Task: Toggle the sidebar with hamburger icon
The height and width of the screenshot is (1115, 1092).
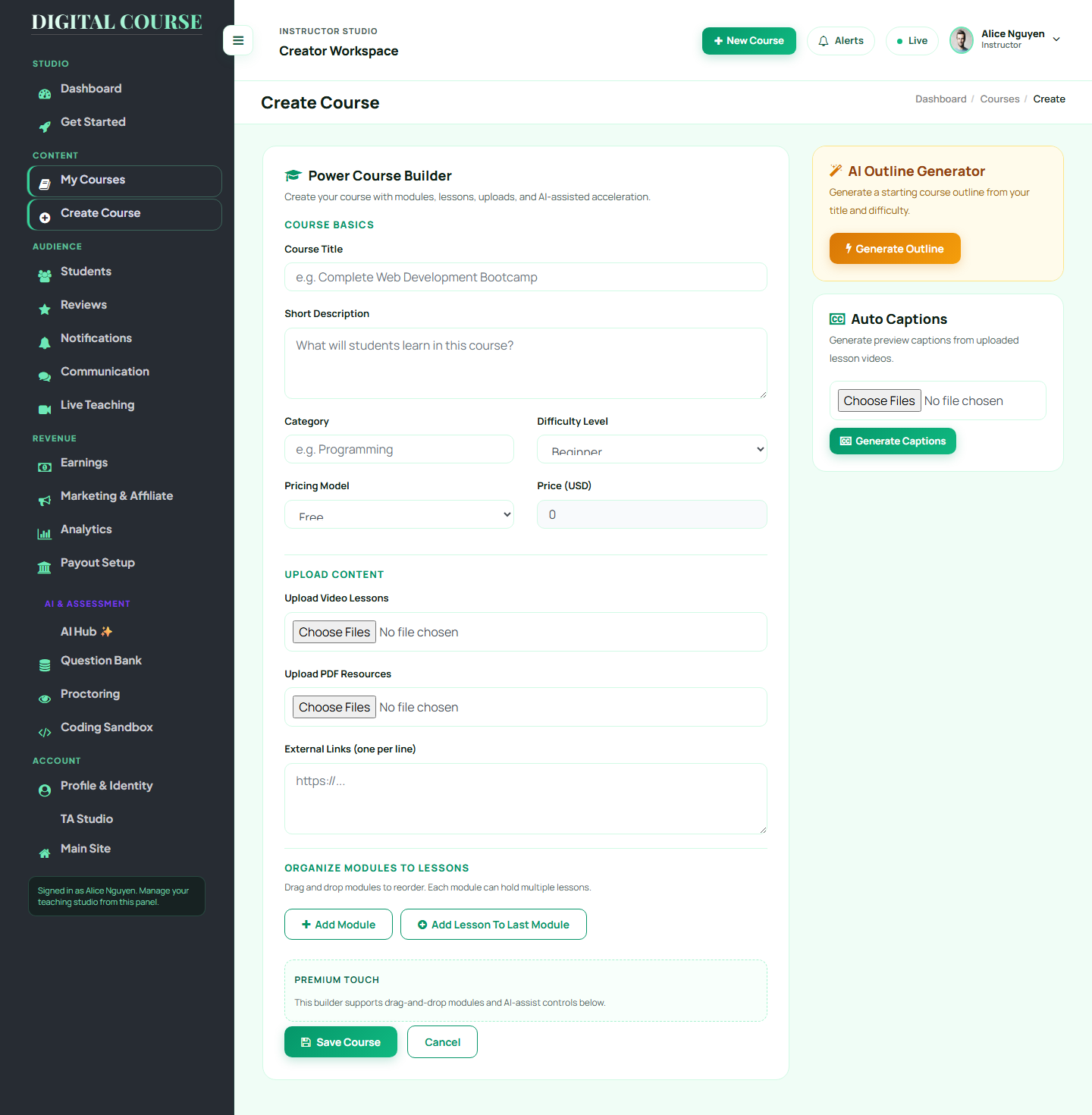Action: (238, 40)
